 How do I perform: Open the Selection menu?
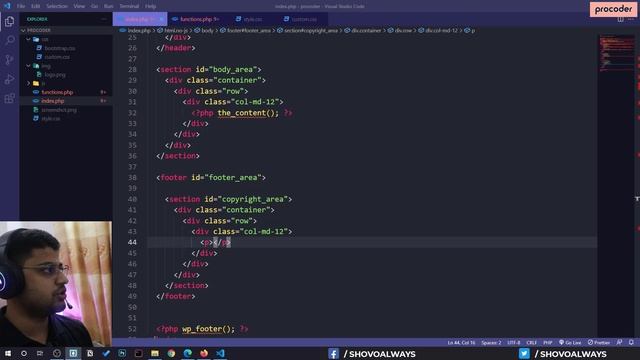click(57, 6)
